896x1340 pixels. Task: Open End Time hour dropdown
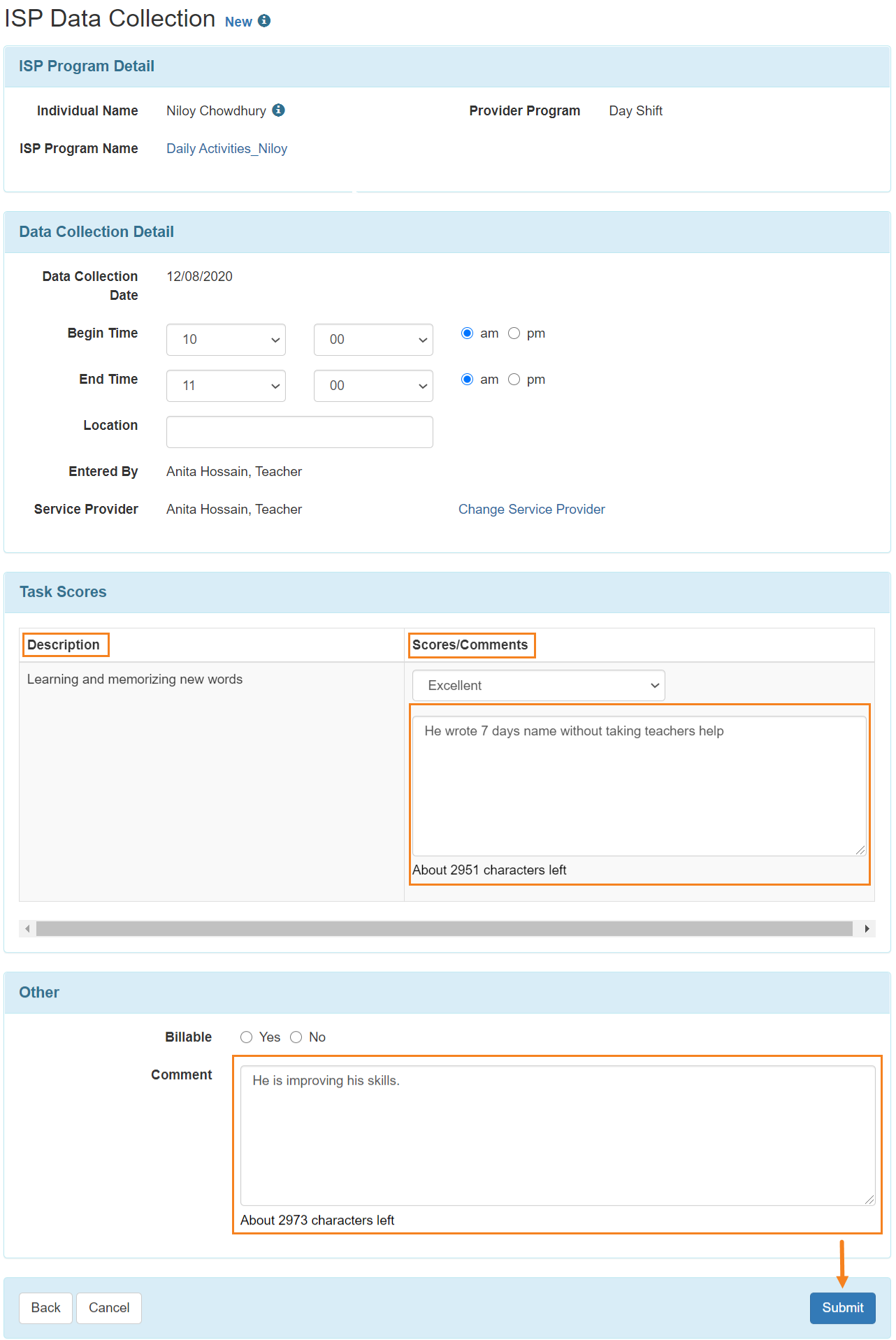coord(226,386)
